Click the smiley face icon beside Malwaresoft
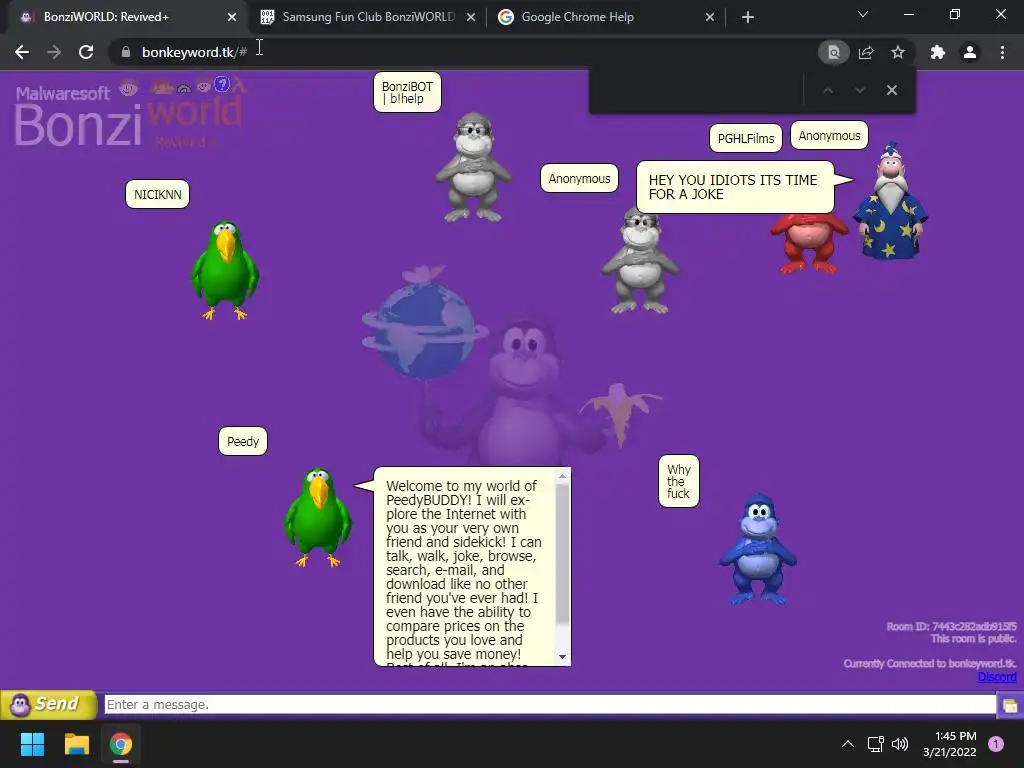Screen dimensions: 1024x768 tap(129, 87)
